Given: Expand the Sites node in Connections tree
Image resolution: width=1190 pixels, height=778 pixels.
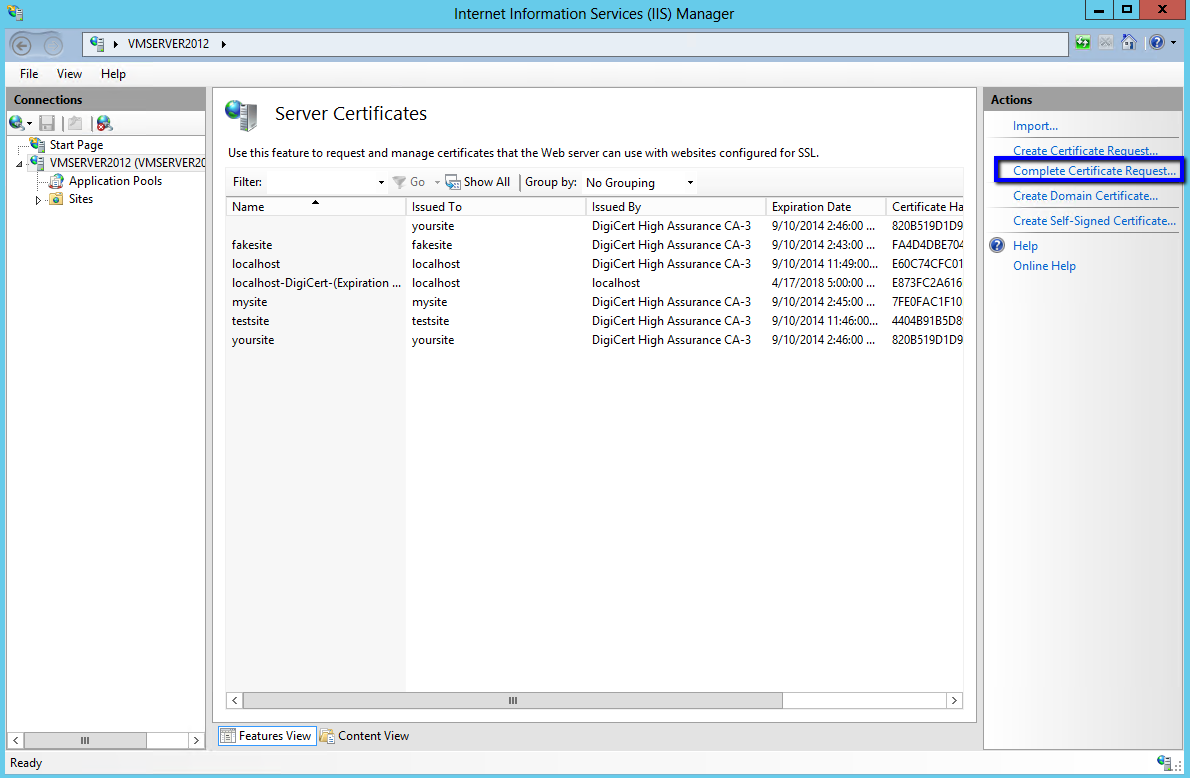Looking at the screenshot, I should pos(38,199).
